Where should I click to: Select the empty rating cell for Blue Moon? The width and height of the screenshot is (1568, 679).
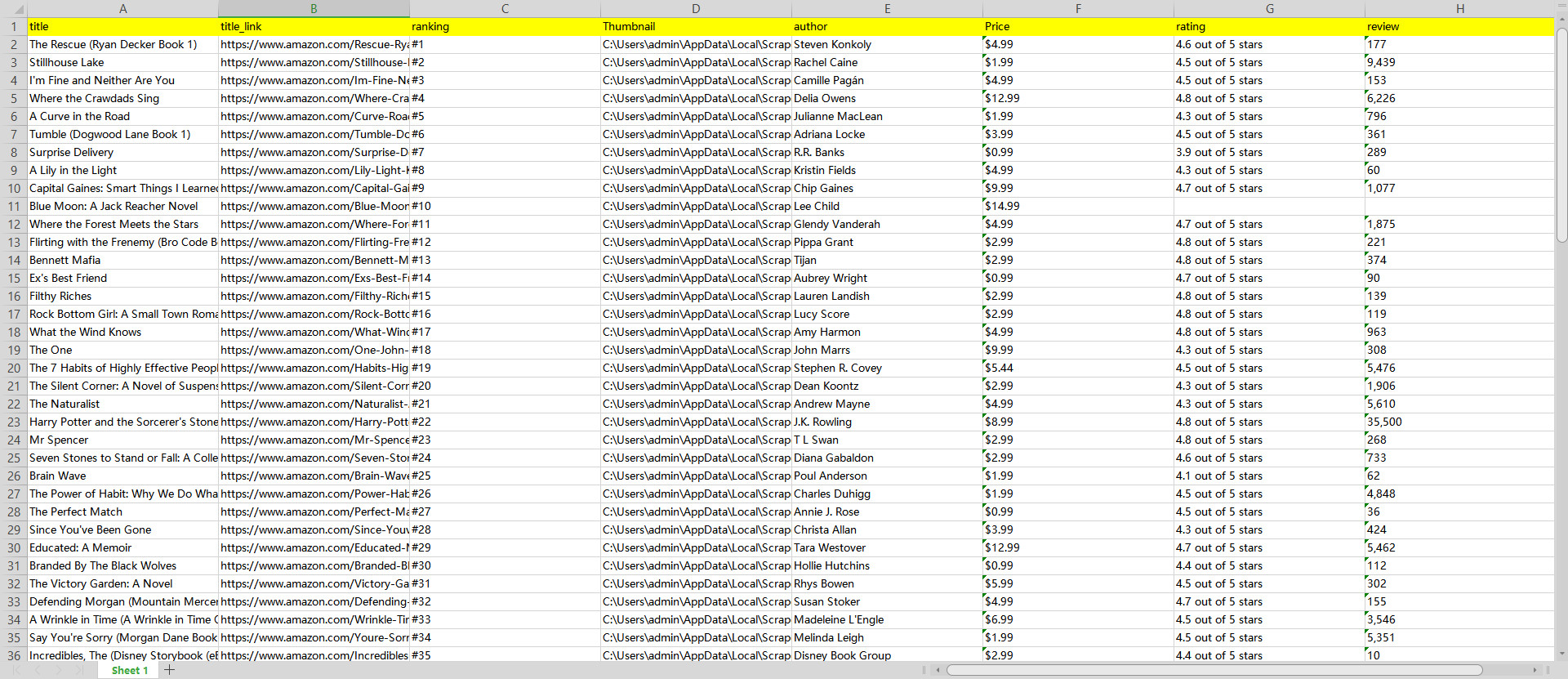click(x=1269, y=206)
